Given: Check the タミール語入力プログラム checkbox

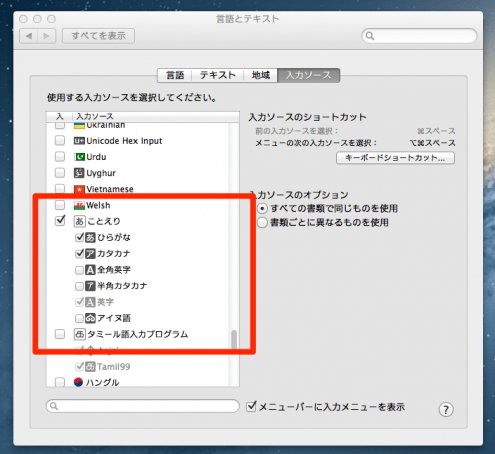Looking at the screenshot, I should (x=60, y=334).
